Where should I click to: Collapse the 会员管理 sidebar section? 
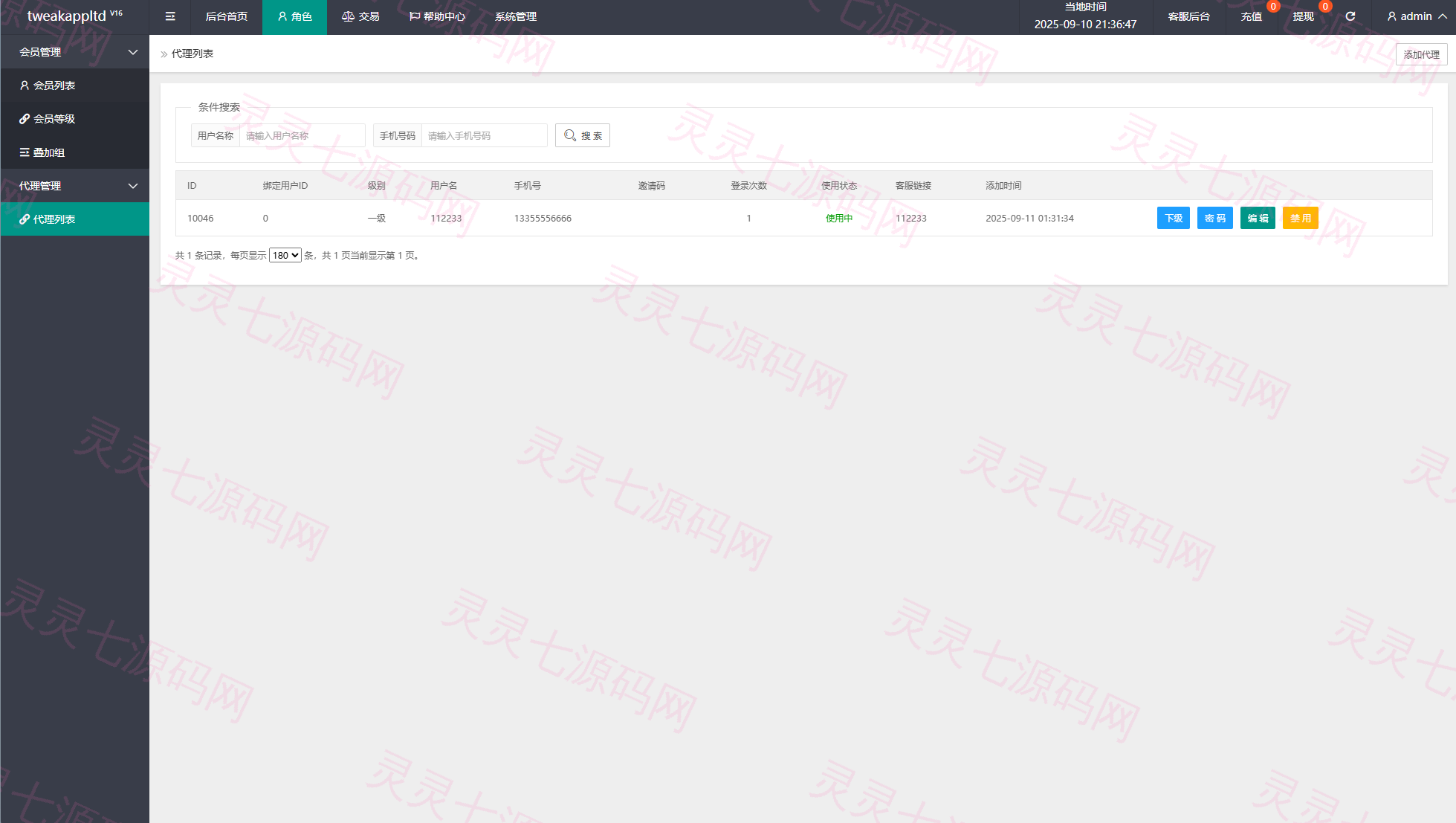click(74, 52)
